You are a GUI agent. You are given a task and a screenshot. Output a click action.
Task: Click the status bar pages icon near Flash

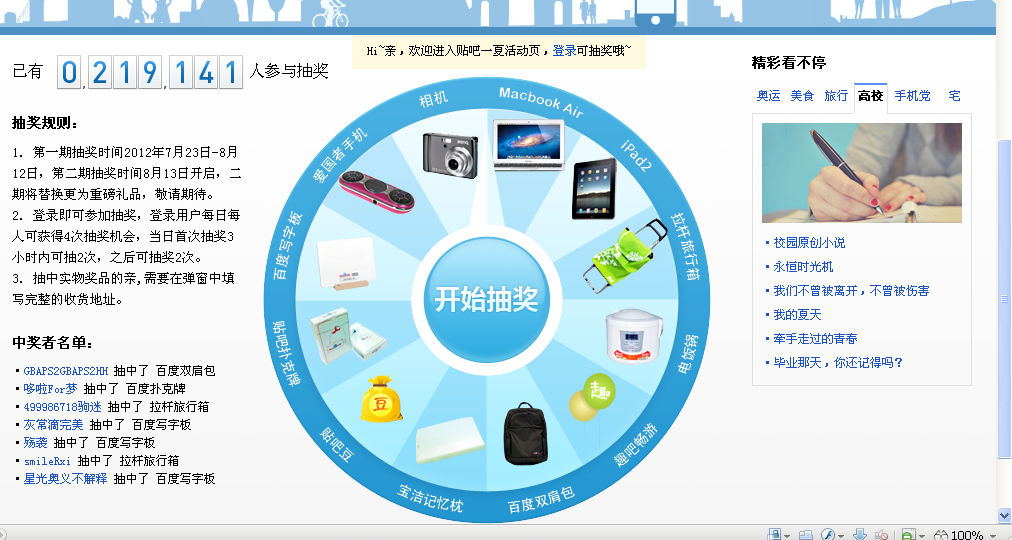805,535
